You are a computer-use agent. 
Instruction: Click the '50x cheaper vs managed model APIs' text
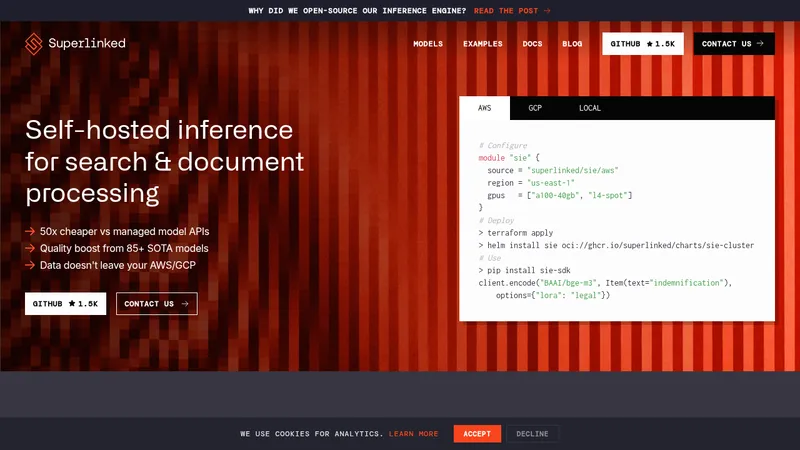click(124, 232)
